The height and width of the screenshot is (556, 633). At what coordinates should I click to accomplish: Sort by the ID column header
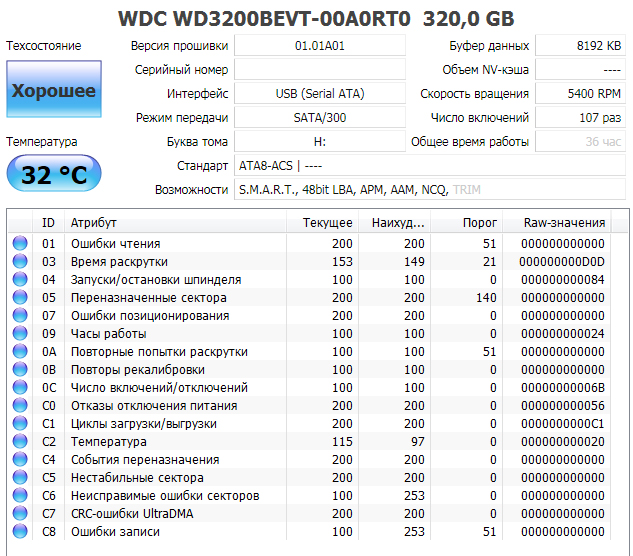48,222
